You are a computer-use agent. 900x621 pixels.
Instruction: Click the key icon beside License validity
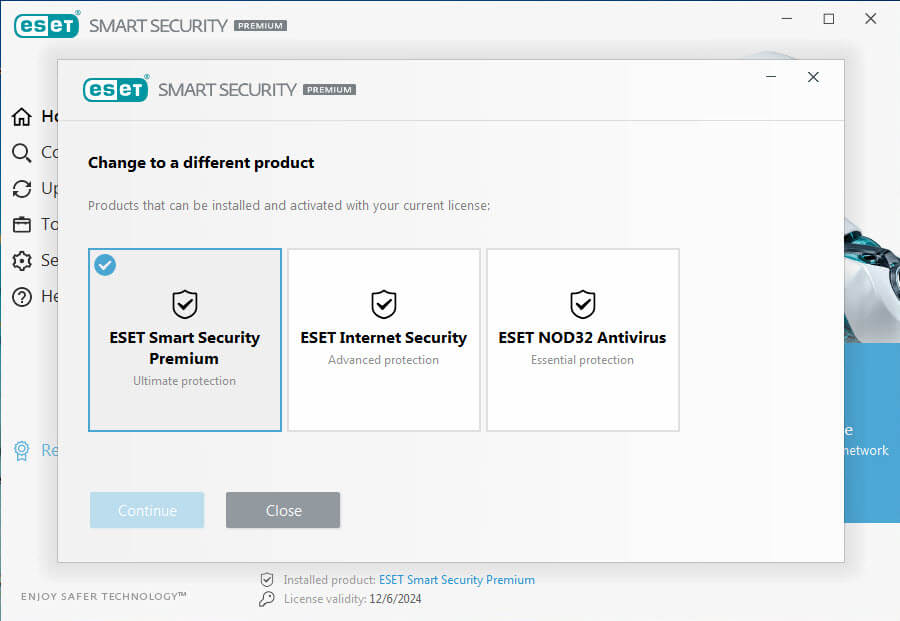tap(266, 600)
